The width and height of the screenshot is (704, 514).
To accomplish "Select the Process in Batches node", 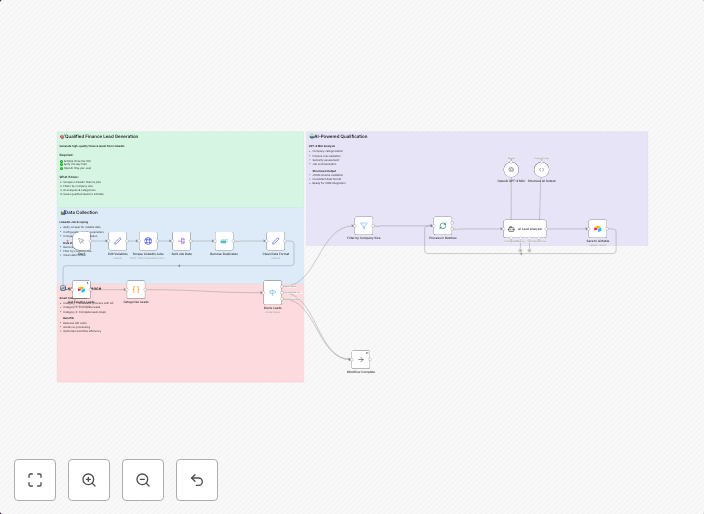I will 442,226.
